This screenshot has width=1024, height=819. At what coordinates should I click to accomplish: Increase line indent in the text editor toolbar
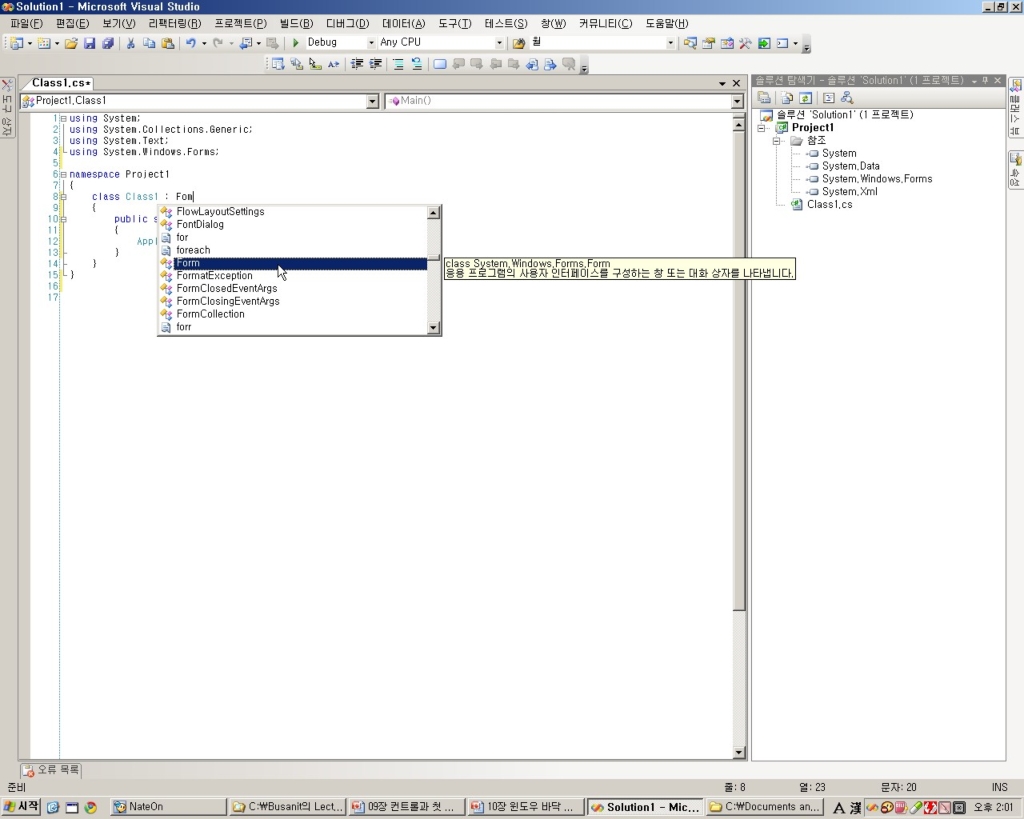coord(376,64)
